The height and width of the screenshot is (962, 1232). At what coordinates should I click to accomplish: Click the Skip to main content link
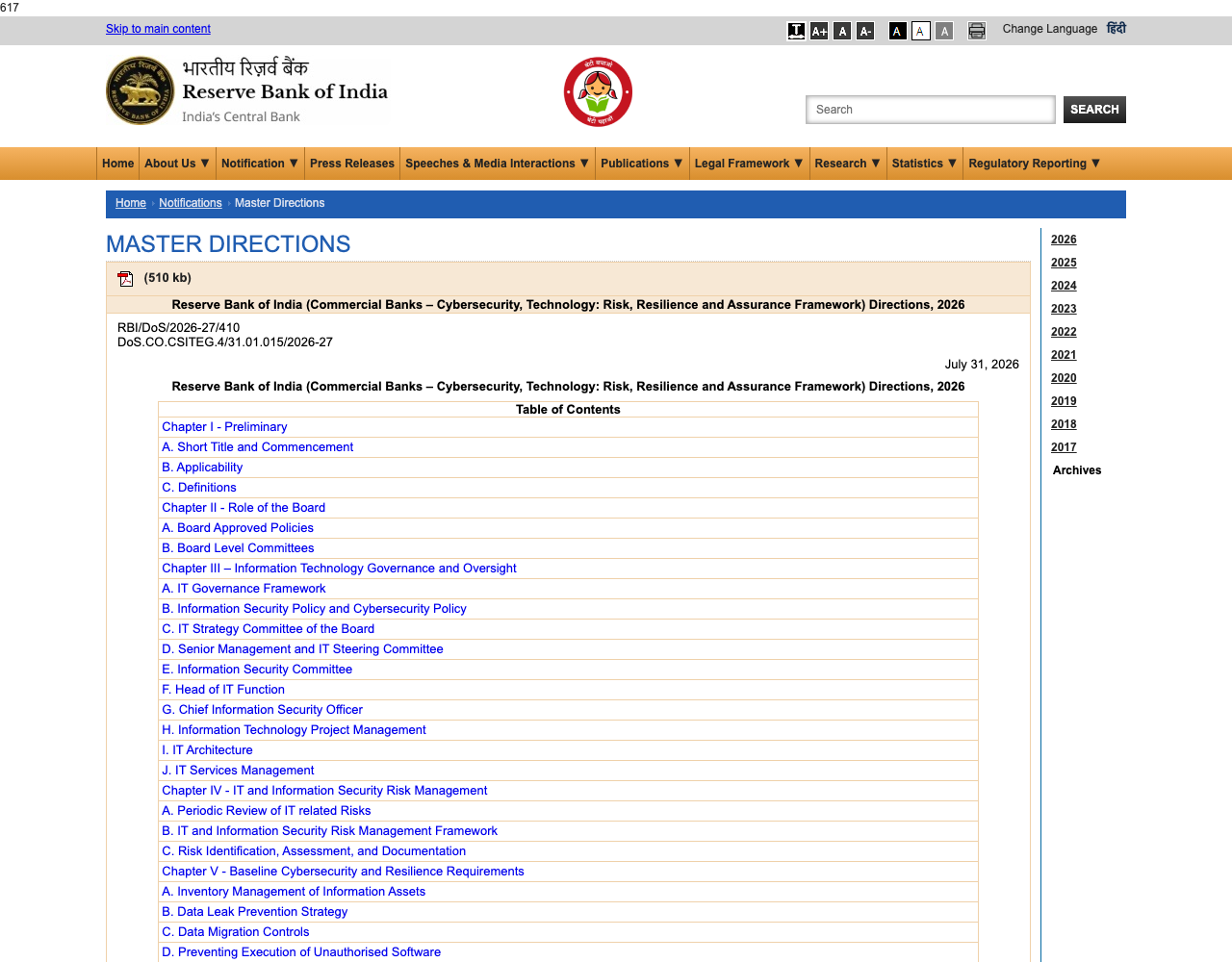pyautogui.click(x=158, y=29)
